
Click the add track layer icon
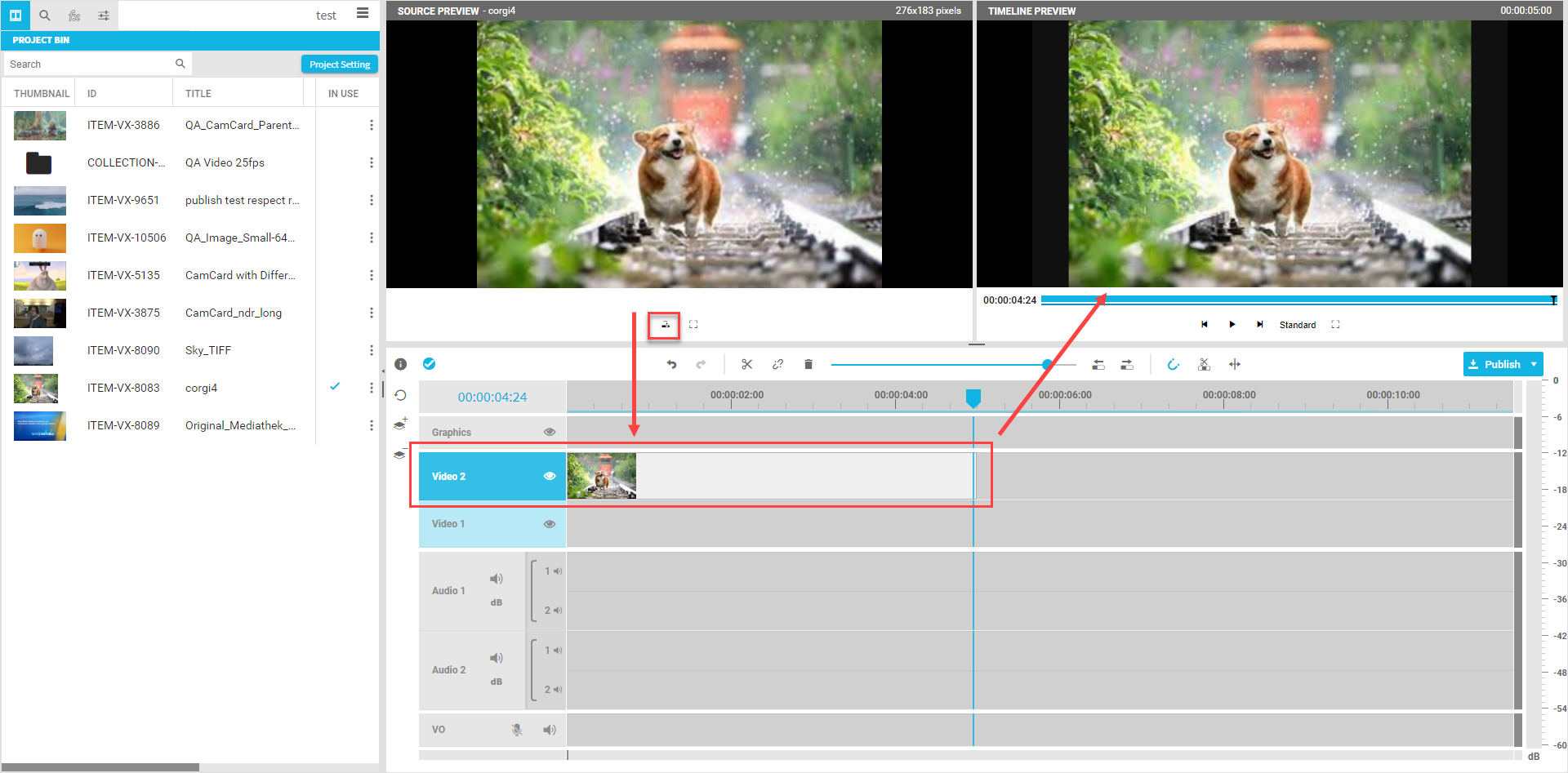400,424
